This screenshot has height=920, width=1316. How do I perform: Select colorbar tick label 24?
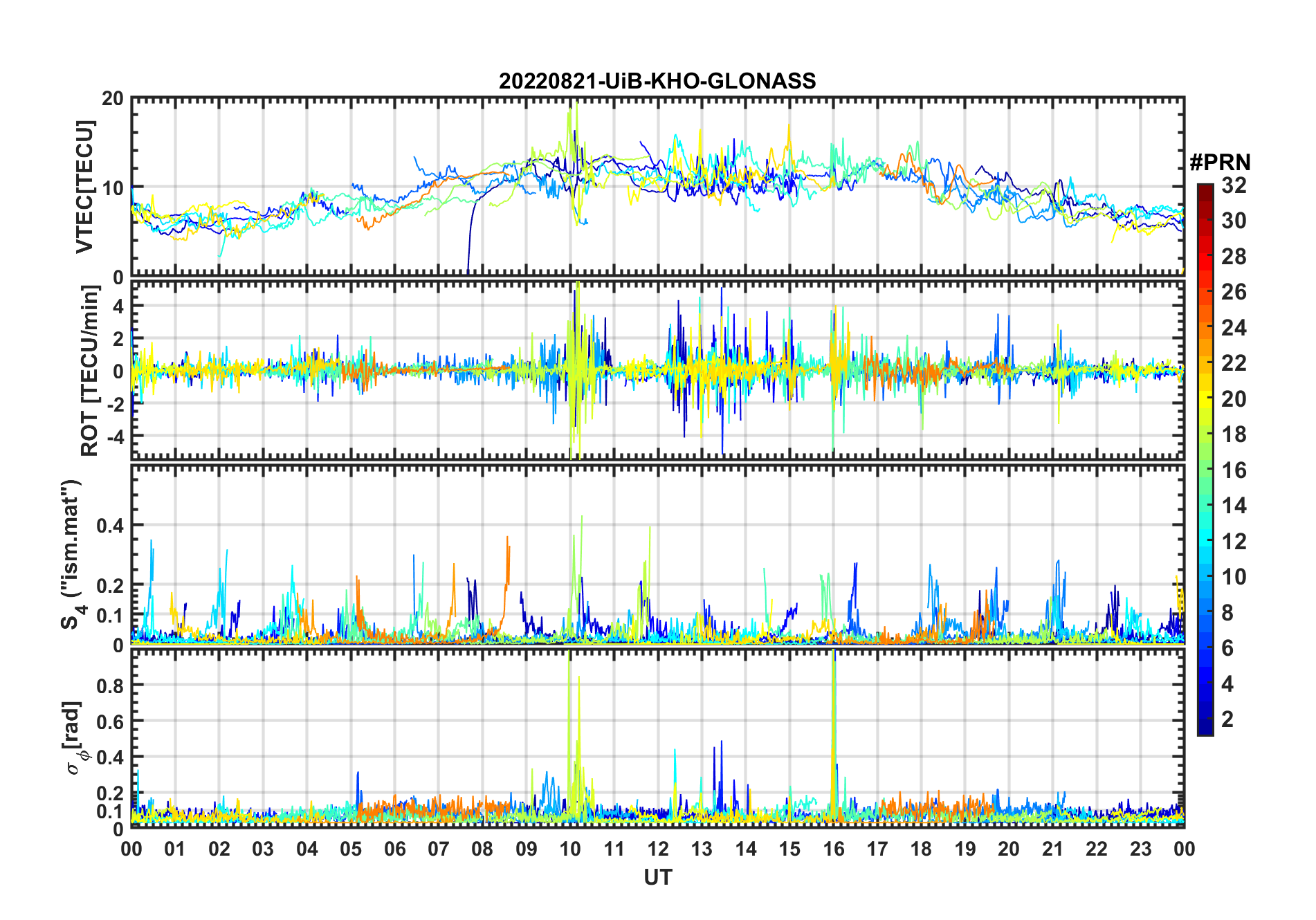1234,327
